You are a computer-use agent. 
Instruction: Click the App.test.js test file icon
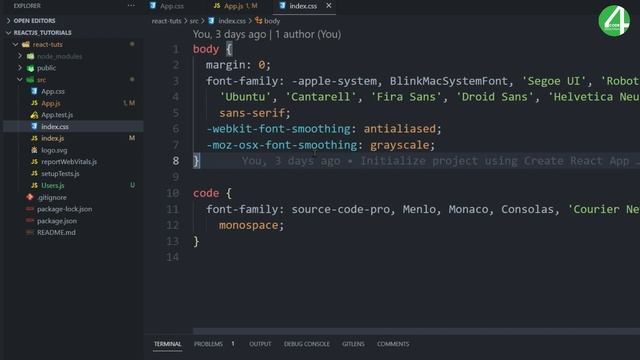click(34, 115)
